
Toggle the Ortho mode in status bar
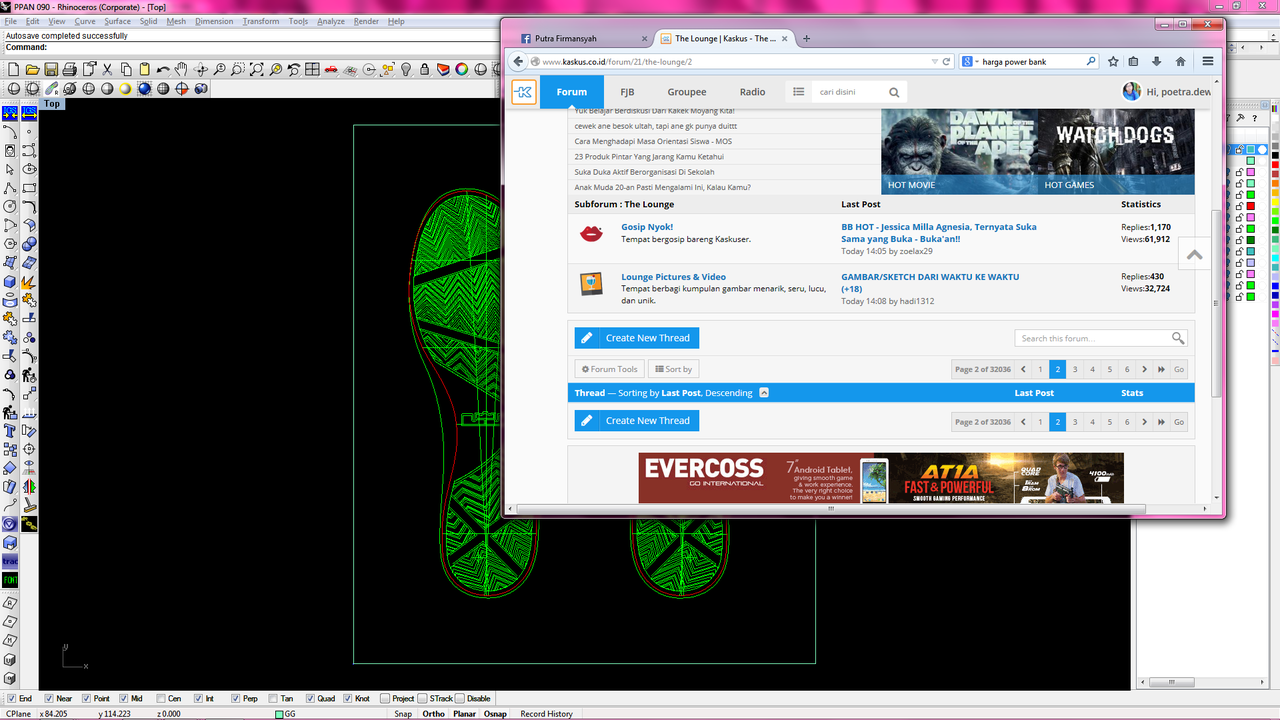point(433,714)
